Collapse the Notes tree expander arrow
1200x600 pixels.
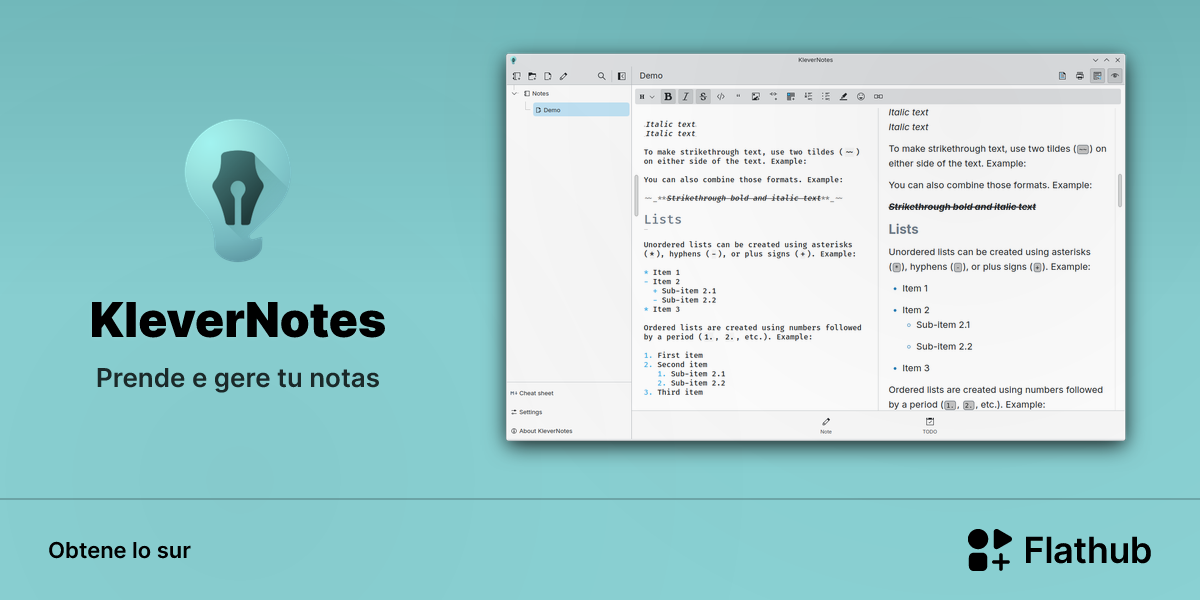[515, 93]
